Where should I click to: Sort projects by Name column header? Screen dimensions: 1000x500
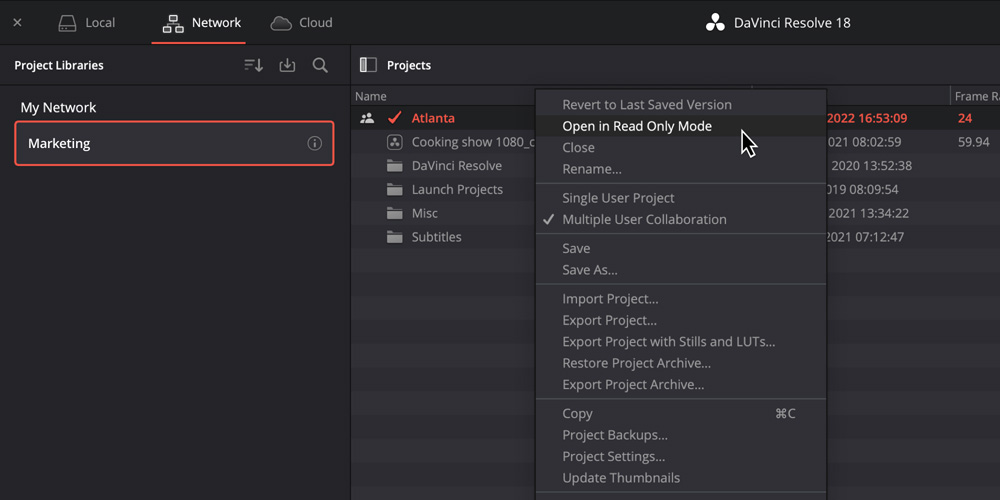[371, 96]
